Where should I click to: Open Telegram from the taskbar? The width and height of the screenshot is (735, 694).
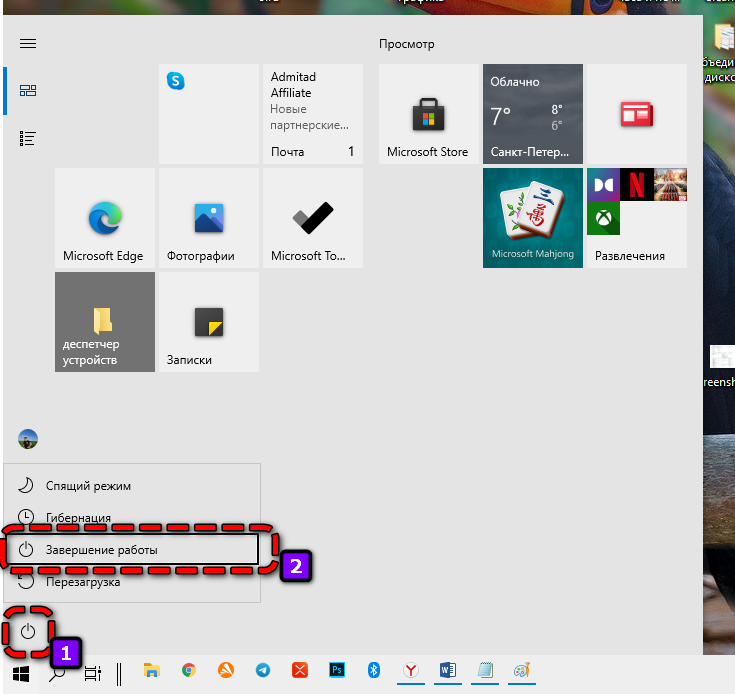[x=262, y=671]
